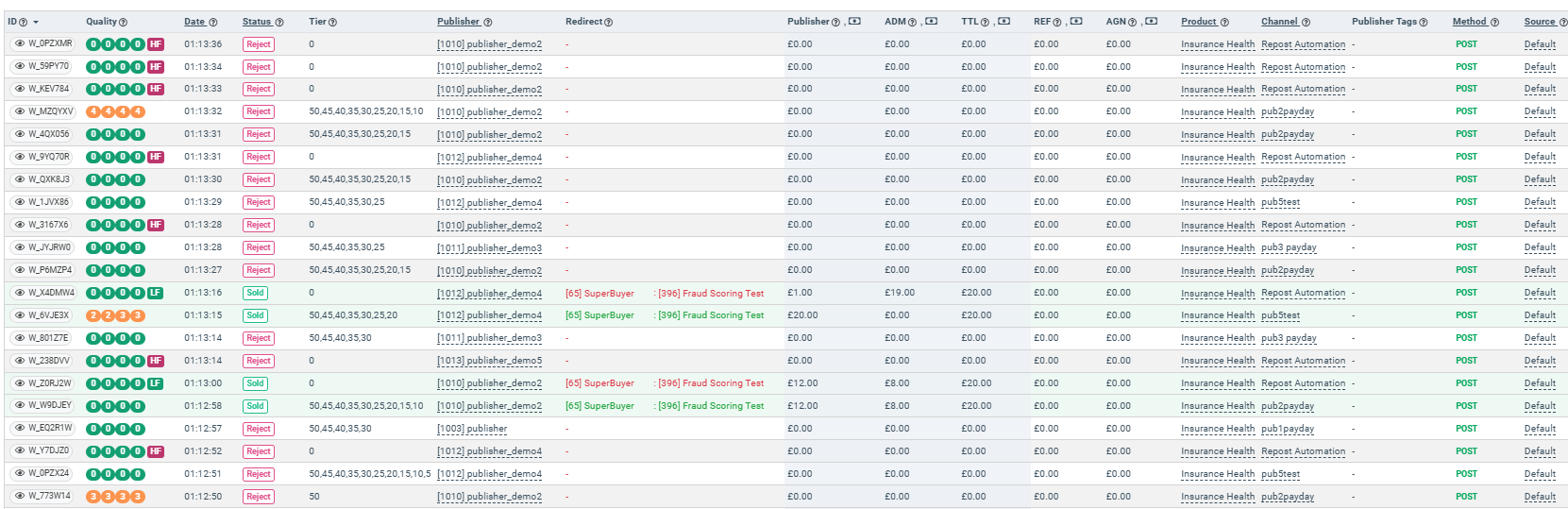
Task: Open the Tier column help icon
Action: [x=332, y=22]
